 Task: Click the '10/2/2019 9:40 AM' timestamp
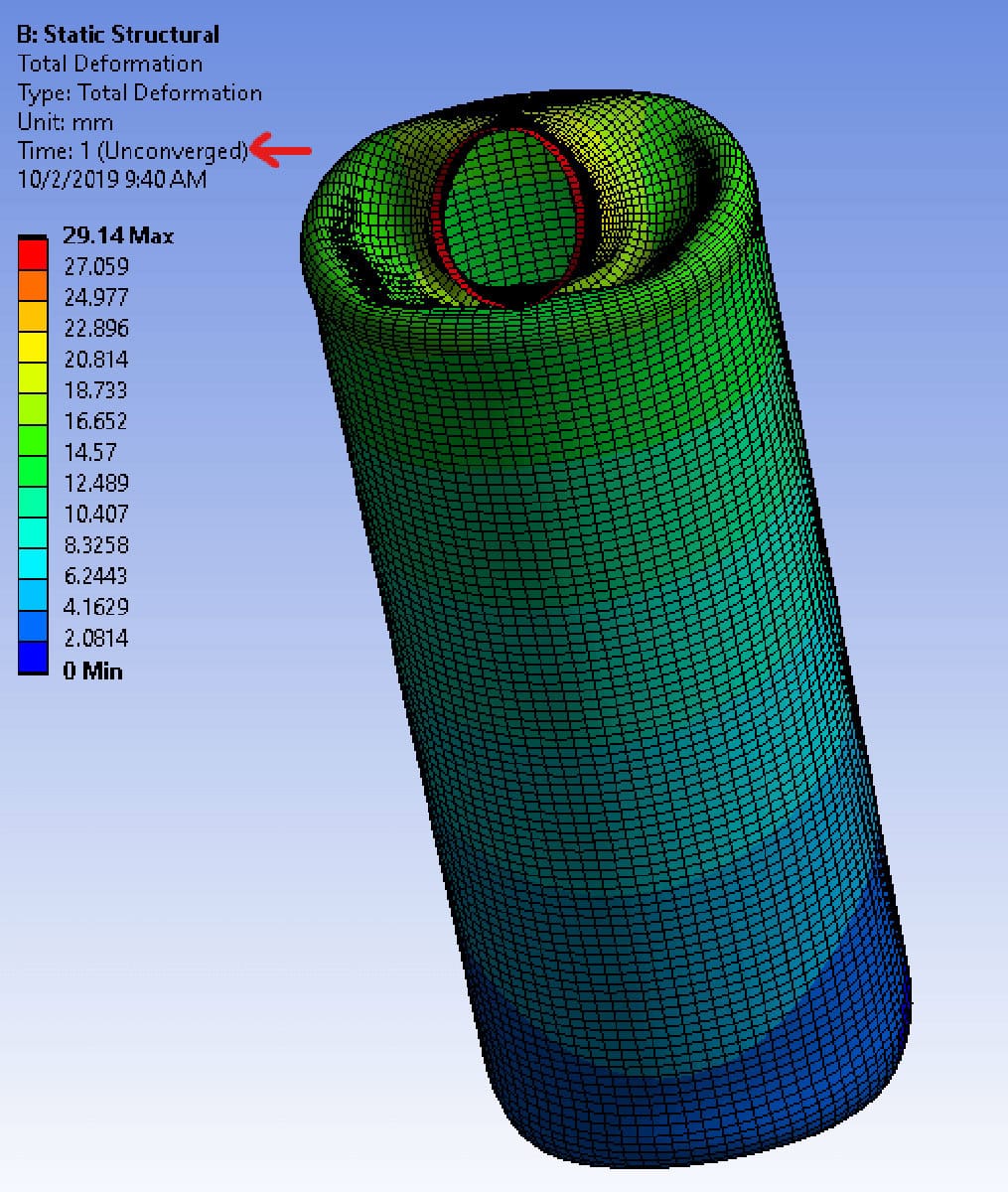click(112, 181)
